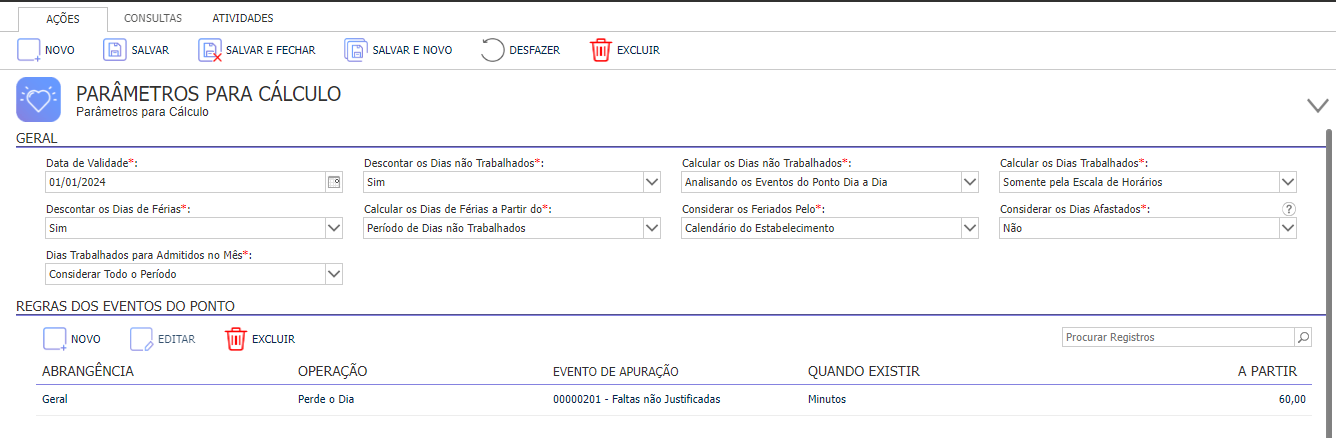Click the help question mark icon
Image resolution: width=1336 pixels, height=438 pixels.
pos(1289,209)
